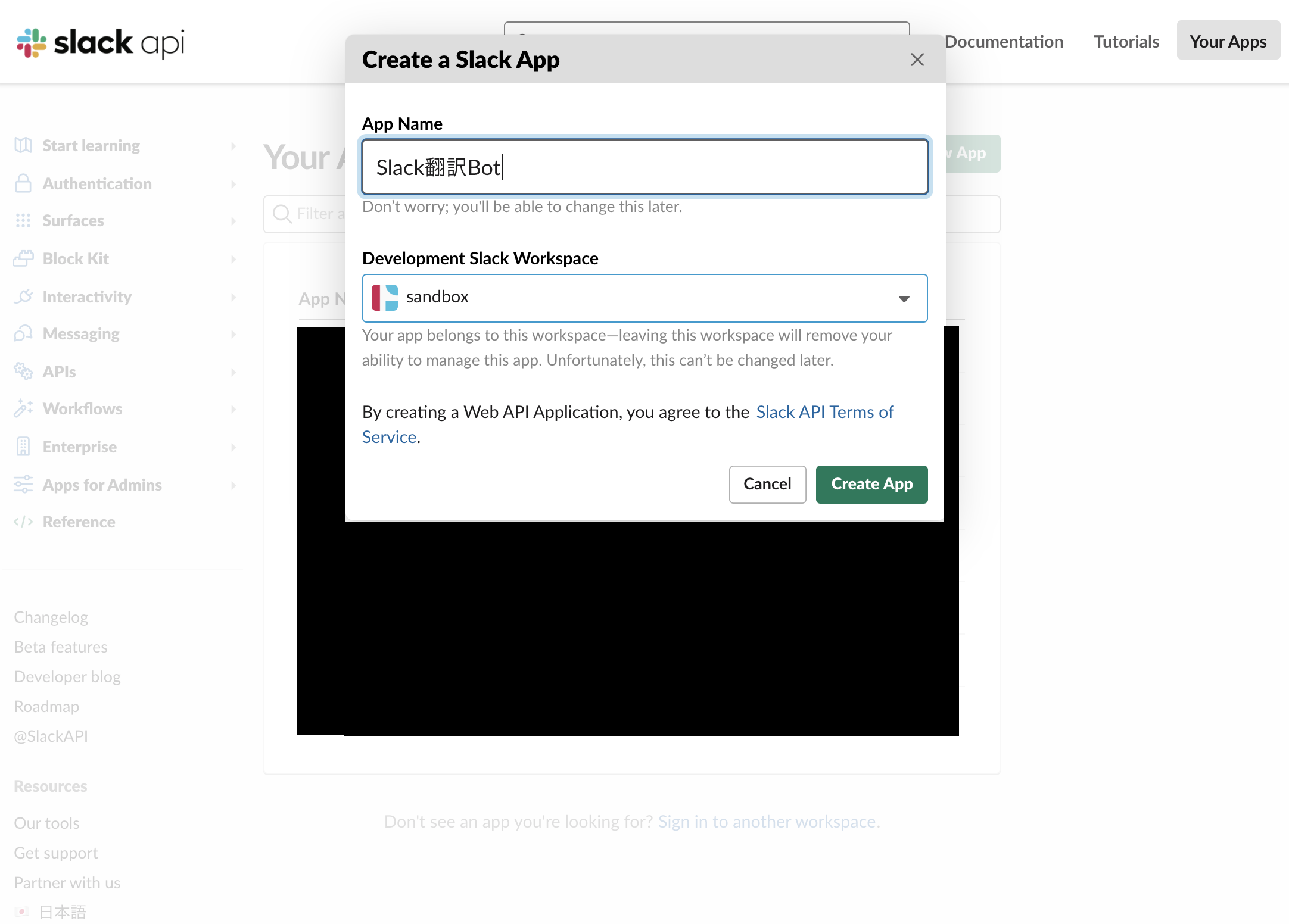This screenshot has width=1289, height=924.
Task: Open the Beta features link
Action: point(61,647)
